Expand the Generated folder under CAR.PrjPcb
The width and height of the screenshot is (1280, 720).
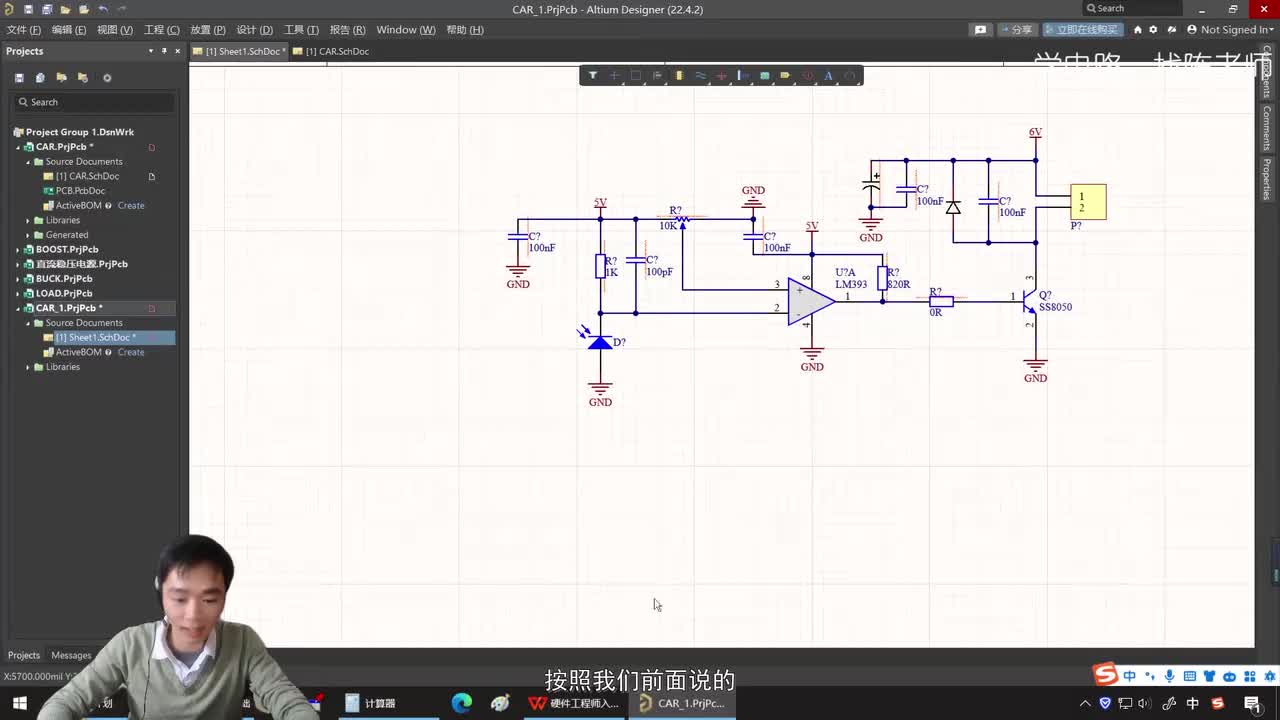[x=28, y=235]
